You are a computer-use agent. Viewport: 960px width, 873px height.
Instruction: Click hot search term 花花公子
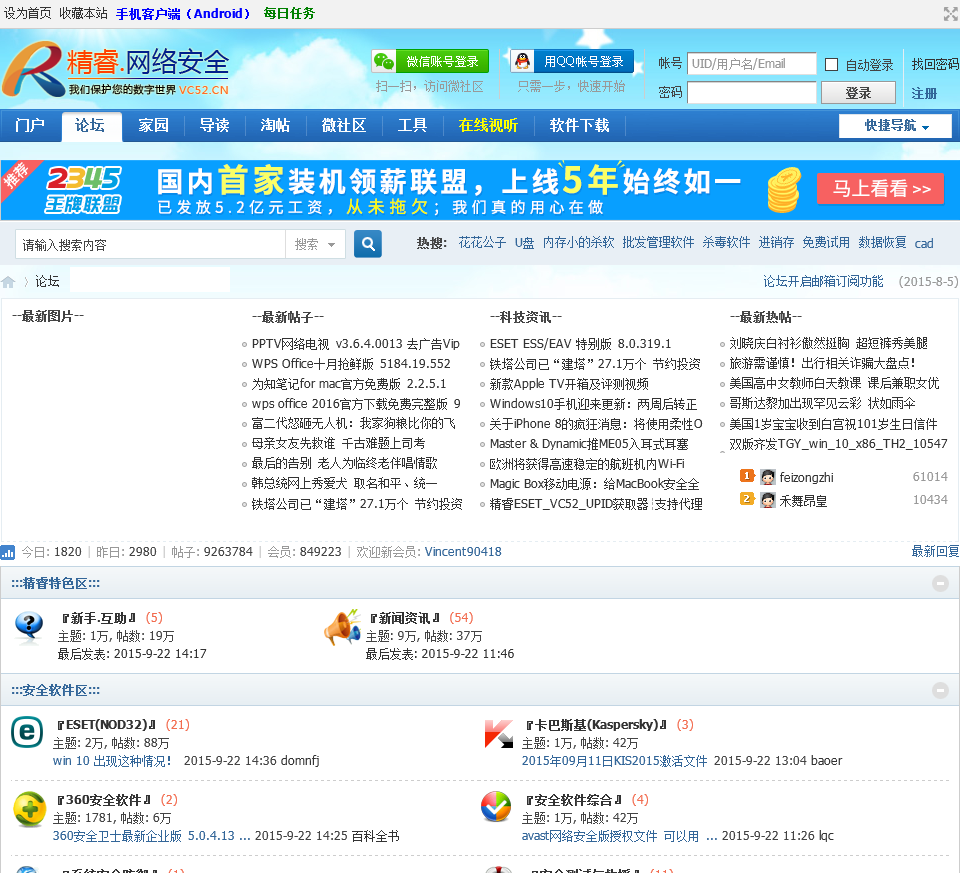point(482,242)
